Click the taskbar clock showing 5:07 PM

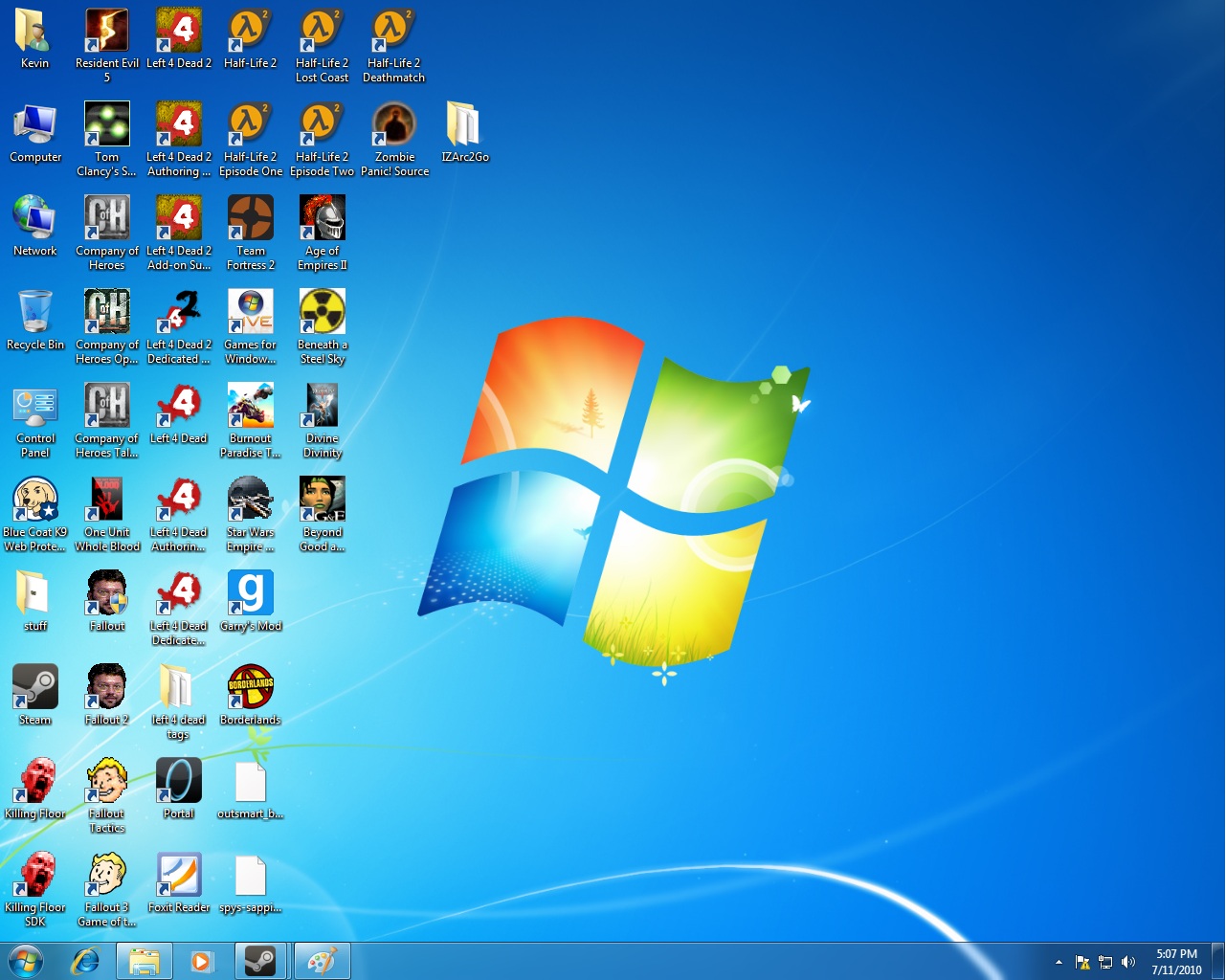click(1176, 962)
